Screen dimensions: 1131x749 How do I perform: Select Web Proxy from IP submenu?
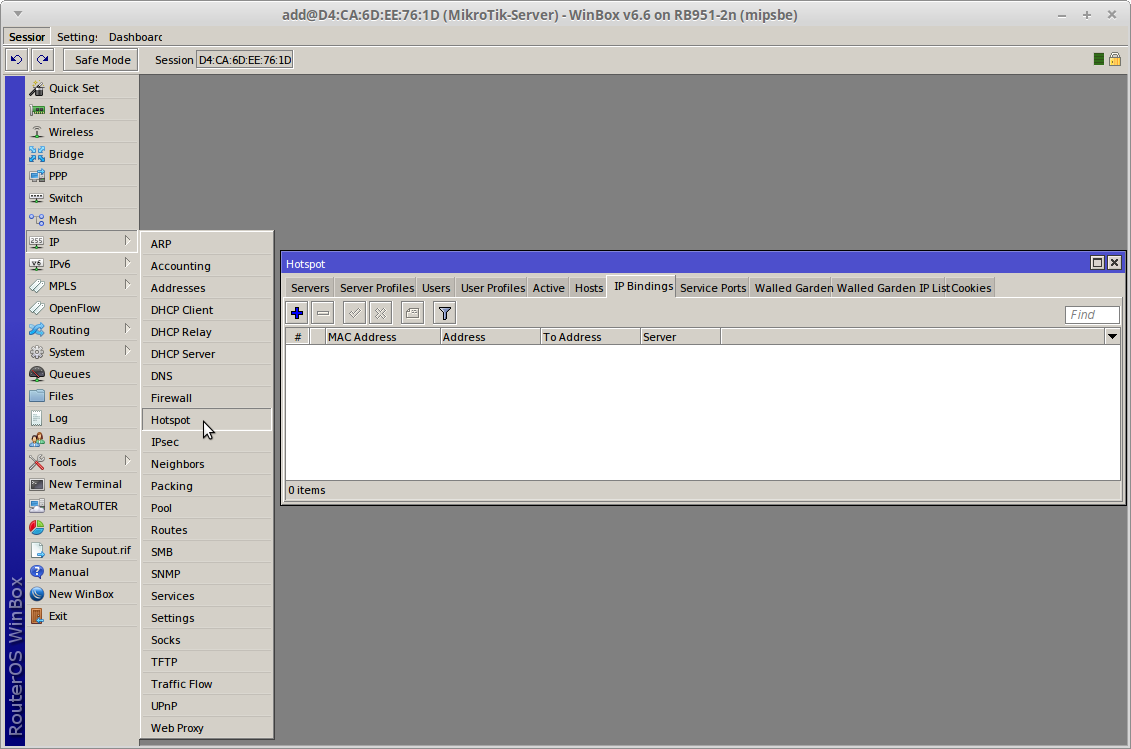pyautogui.click(x=207, y=728)
